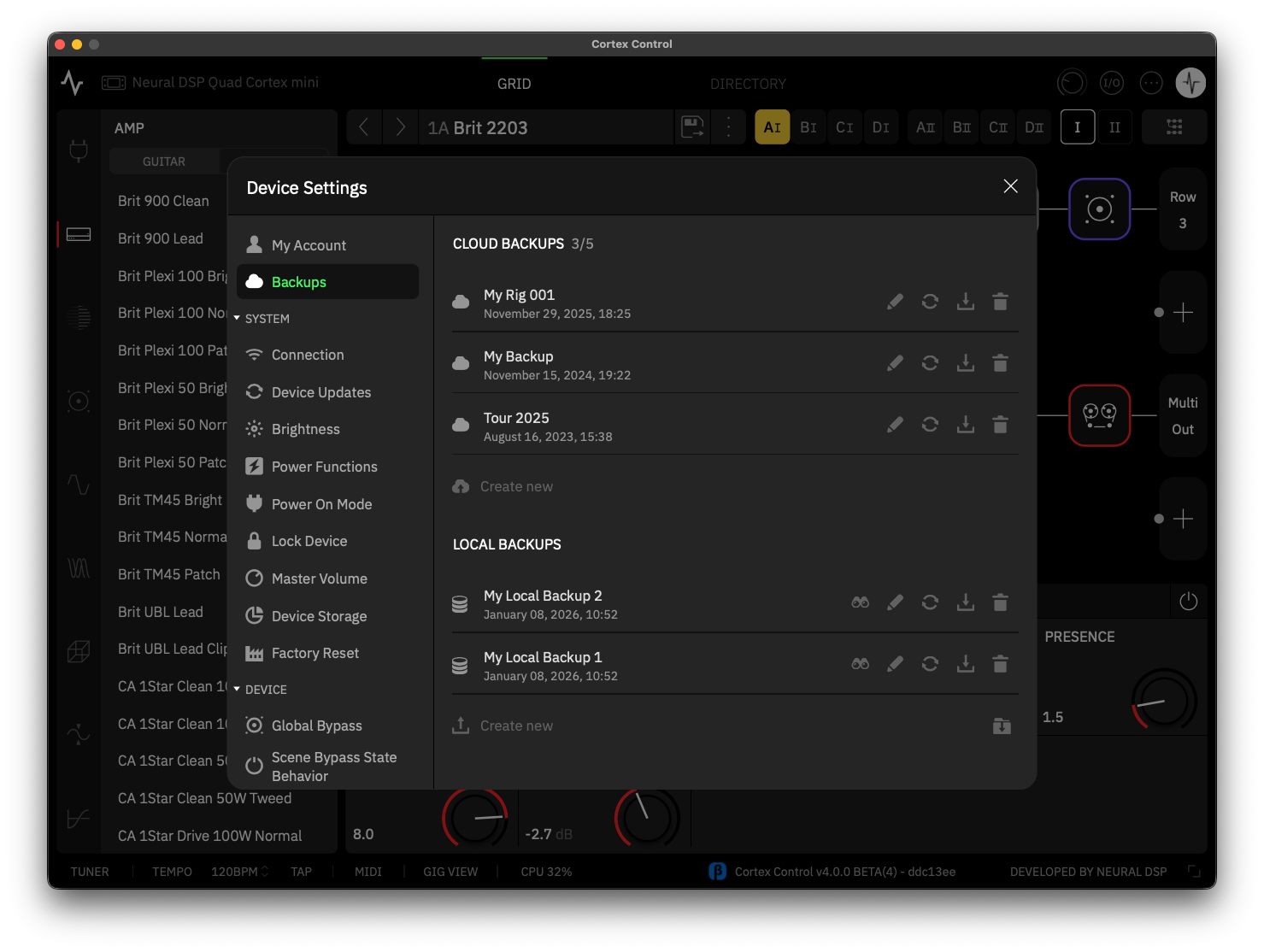Collapse the DEVICE settings group
The image size is (1264, 952).
(260, 690)
